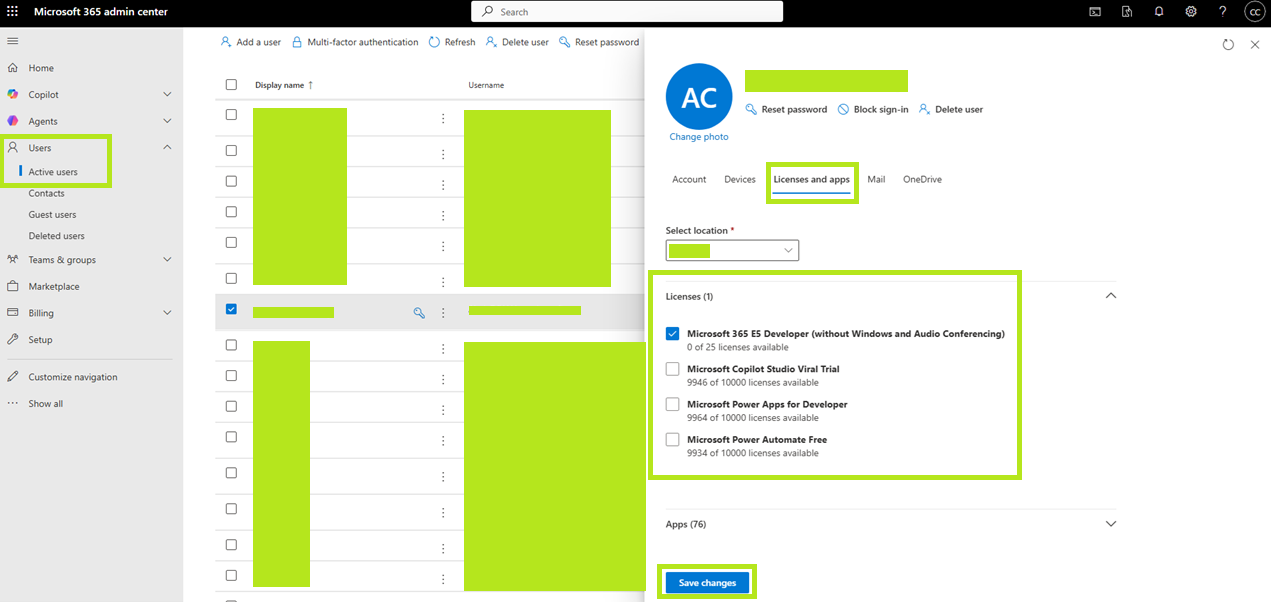
Task: Uncheck Microsoft 365 E5 Developer license
Action: pos(673,334)
